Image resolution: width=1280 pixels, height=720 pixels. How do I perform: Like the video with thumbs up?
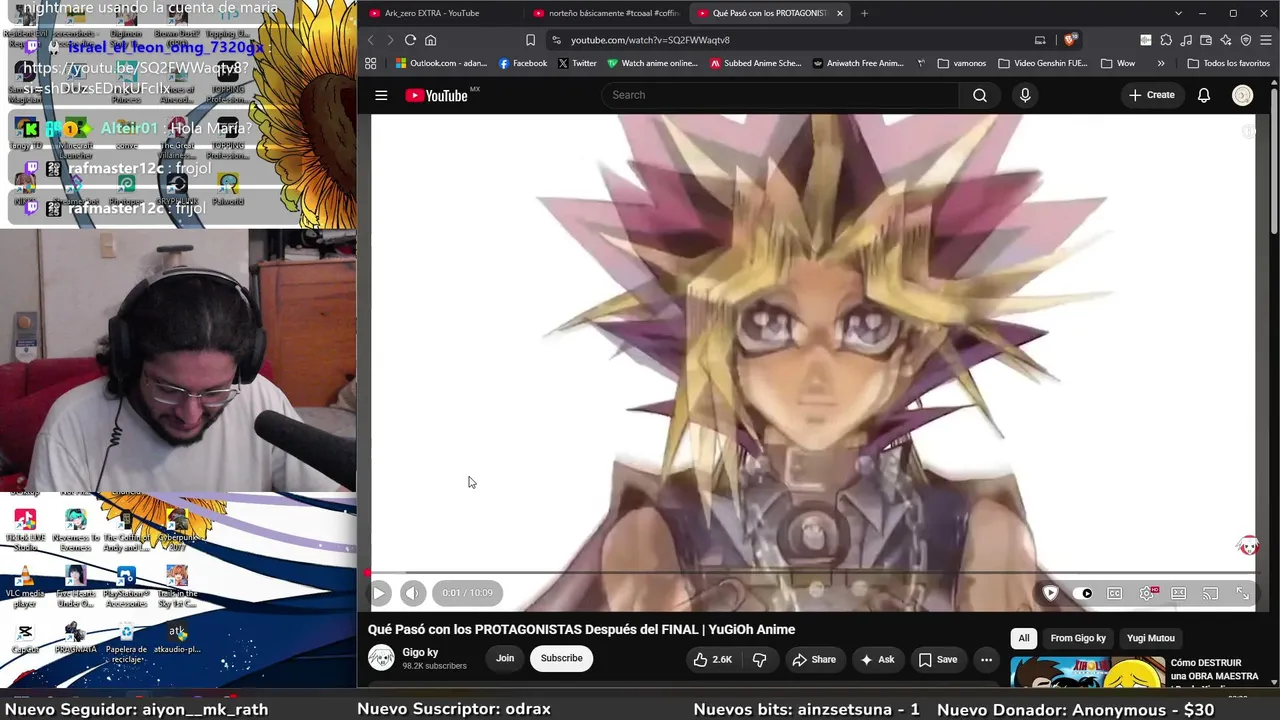712,659
